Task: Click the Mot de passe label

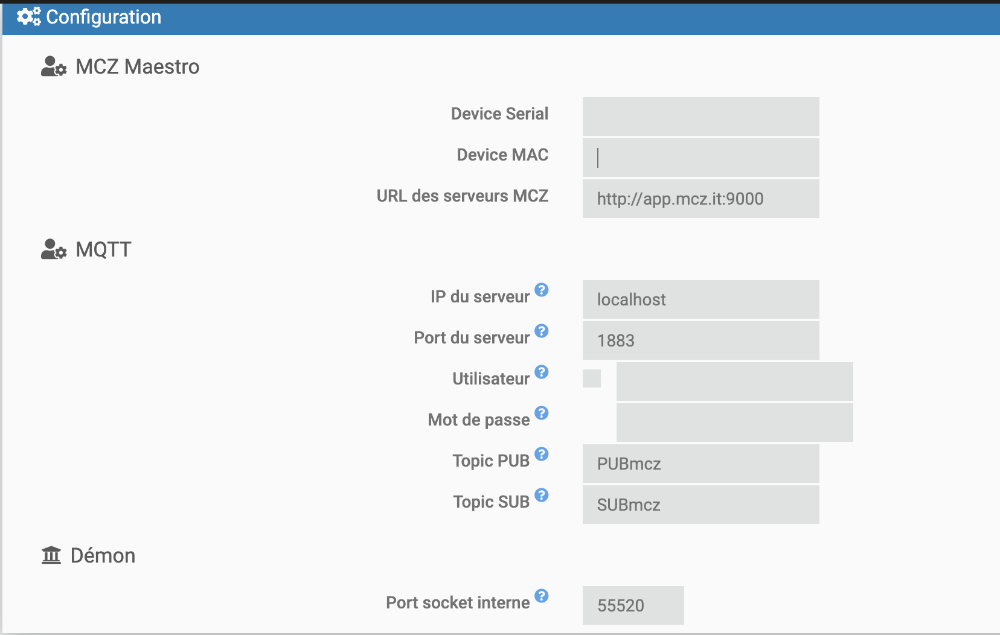Action: point(479,420)
